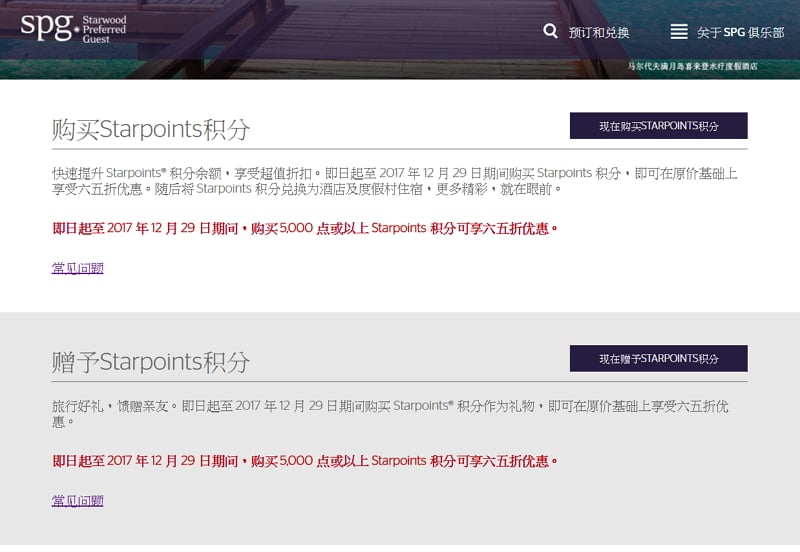This screenshot has width=800, height=552.
Task: Click the 购买Starpoints积分 heading
Action: click(x=151, y=129)
